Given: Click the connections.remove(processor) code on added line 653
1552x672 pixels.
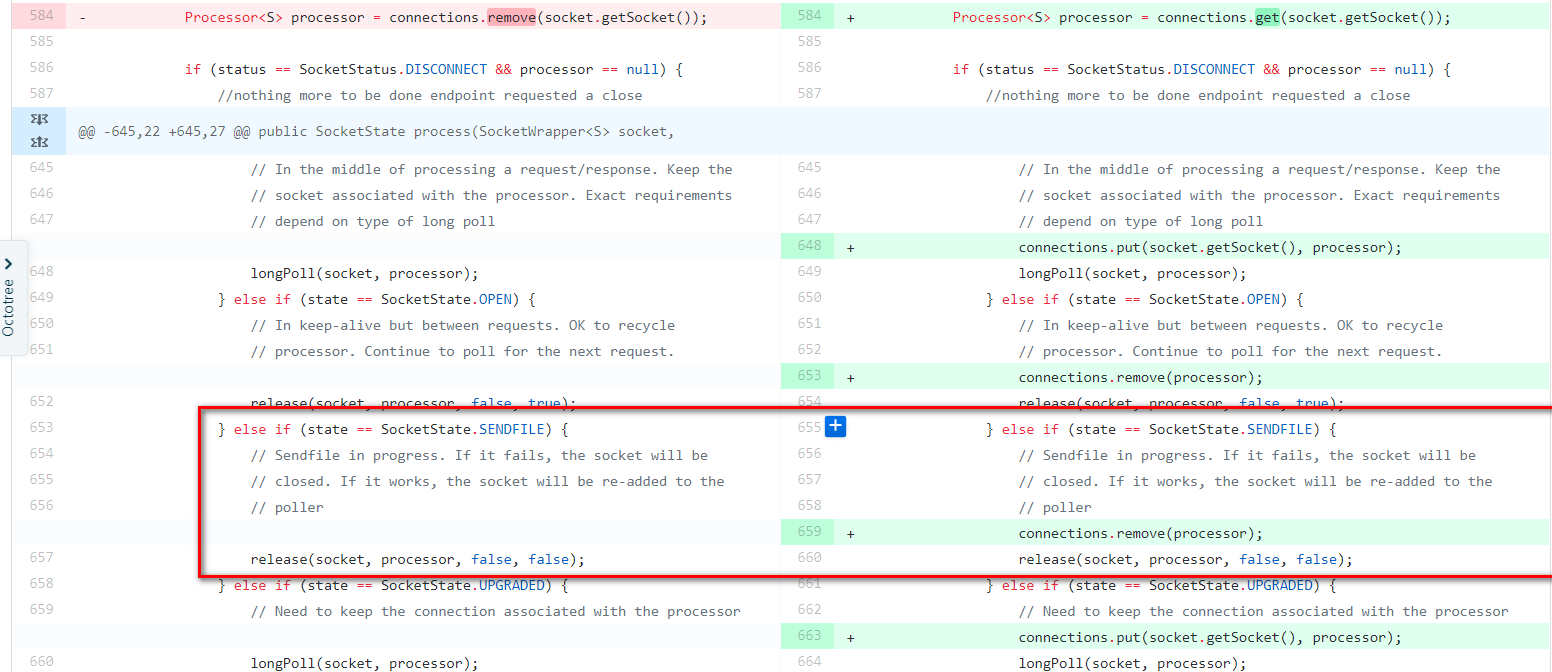Looking at the screenshot, I should pos(1140,378).
